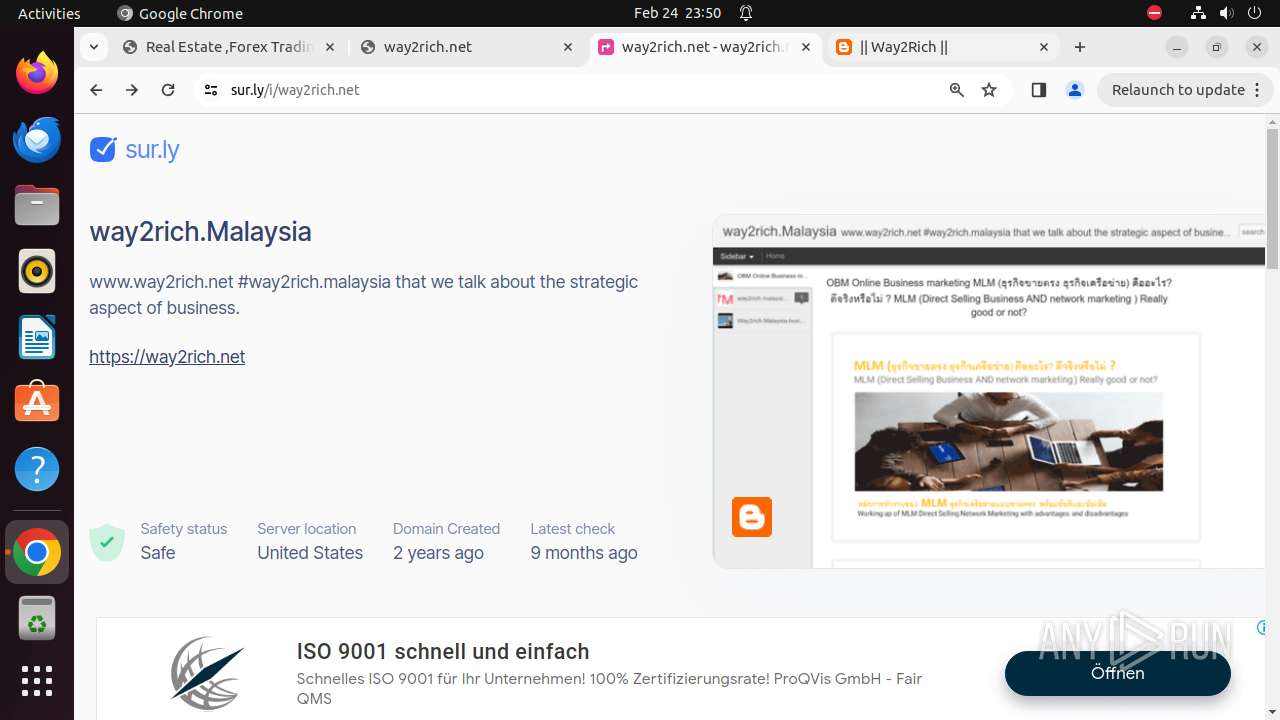View site information icon in address bar

[210, 90]
